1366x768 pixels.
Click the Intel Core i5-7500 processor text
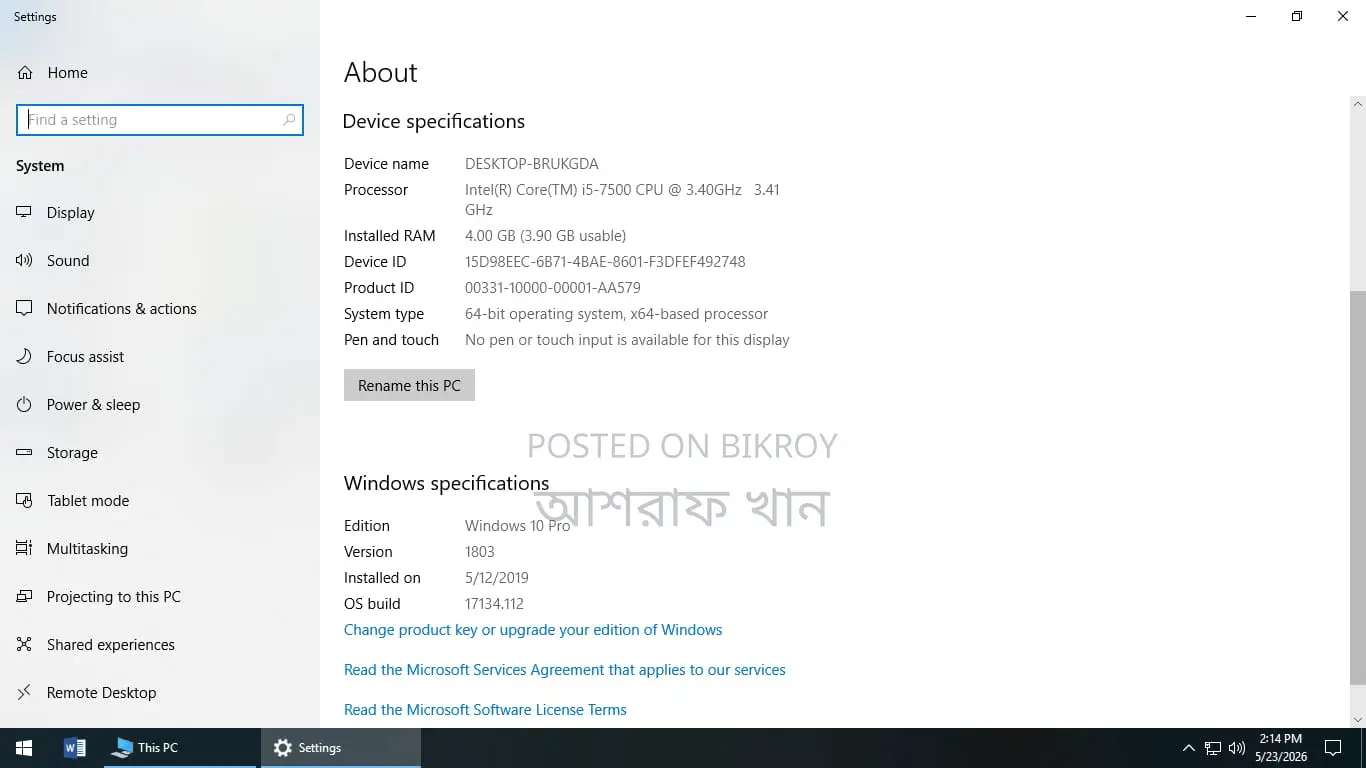point(622,200)
